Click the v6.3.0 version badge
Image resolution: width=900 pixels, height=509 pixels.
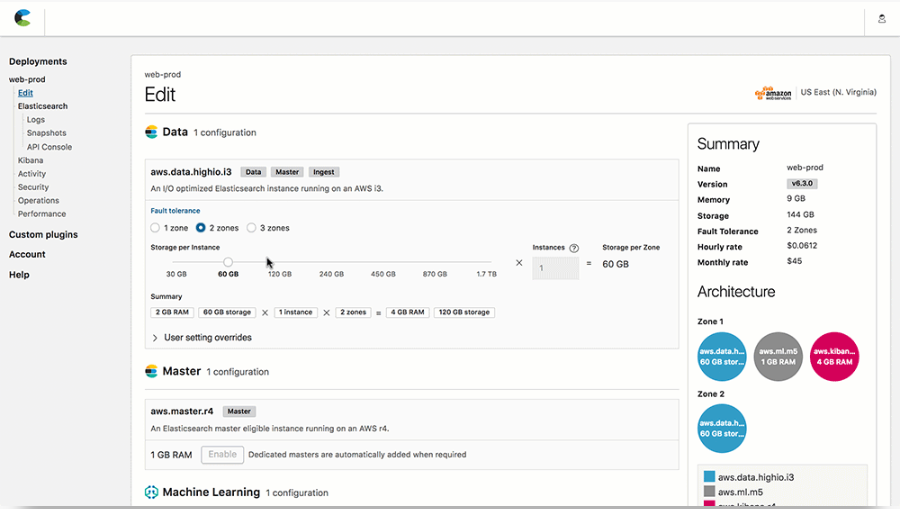802,184
